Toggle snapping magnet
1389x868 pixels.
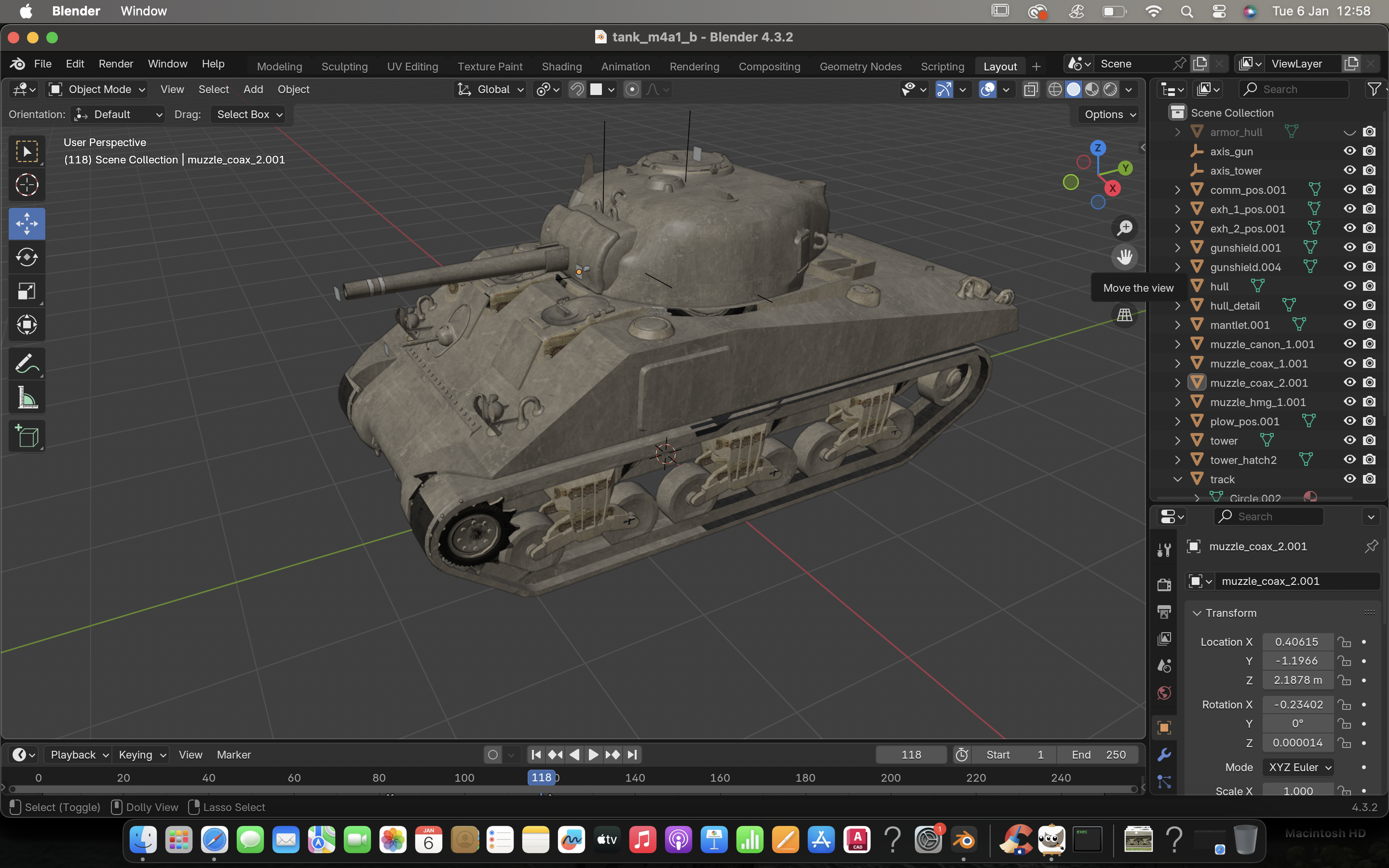point(577,90)
